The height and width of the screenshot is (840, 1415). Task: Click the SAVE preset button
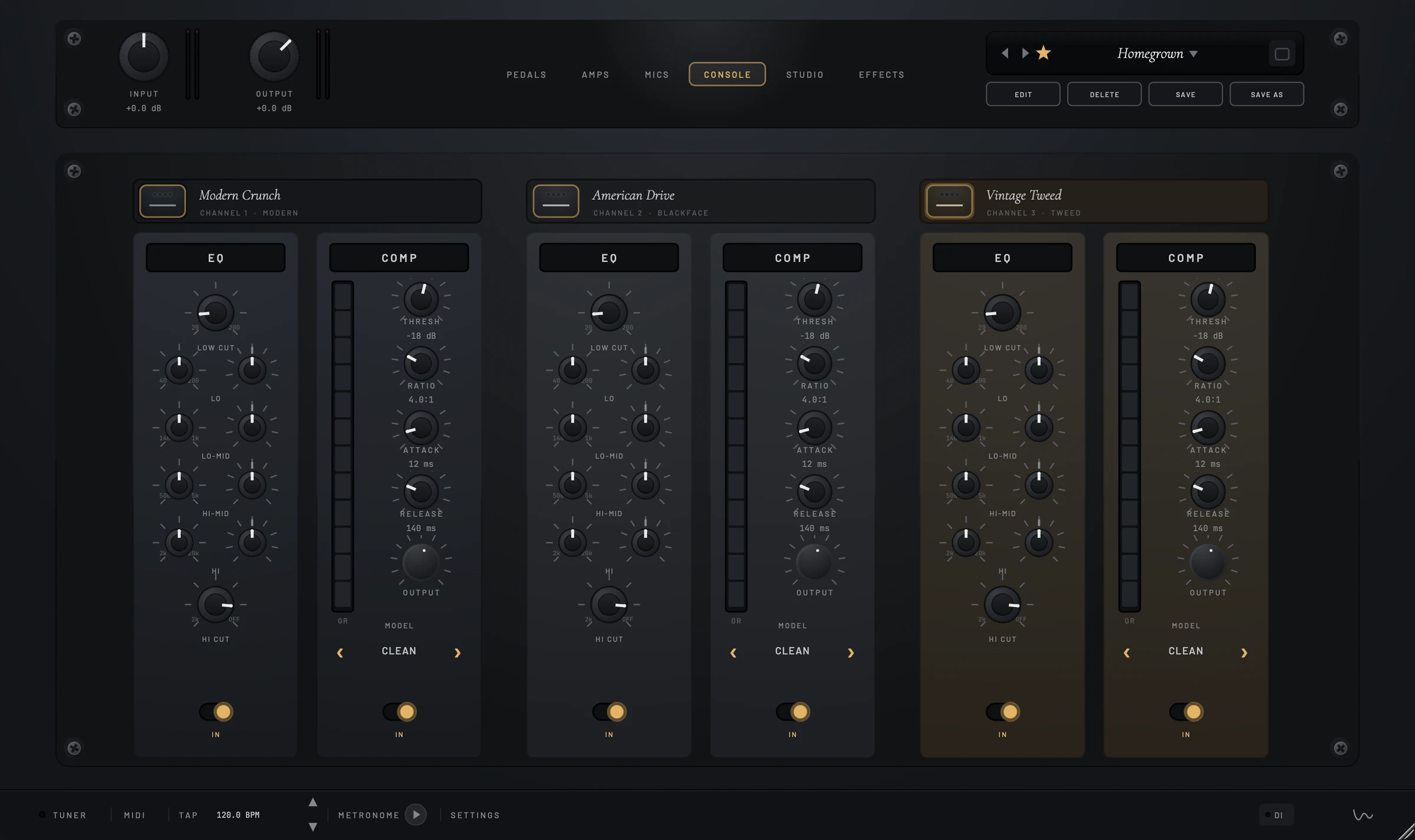click(x=1185, y=94)
